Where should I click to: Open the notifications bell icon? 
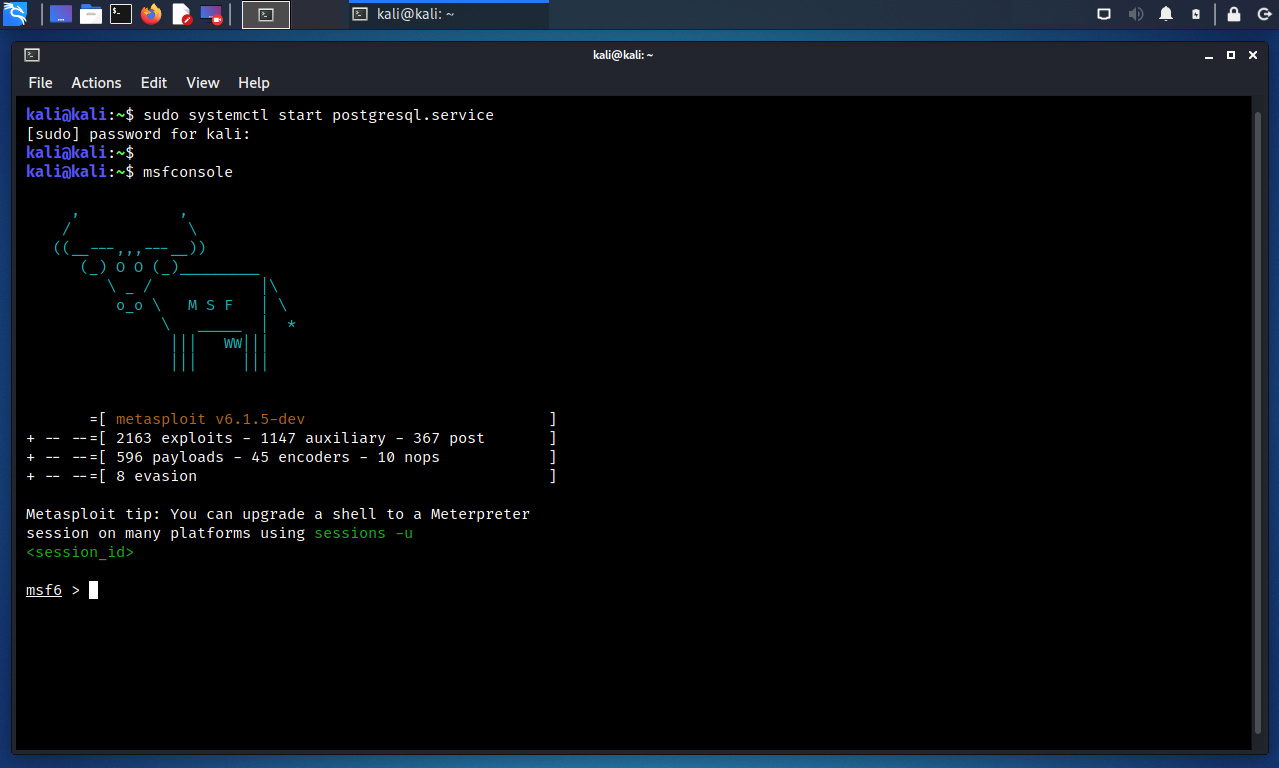pyautogui.click(x=1166, y=14)
